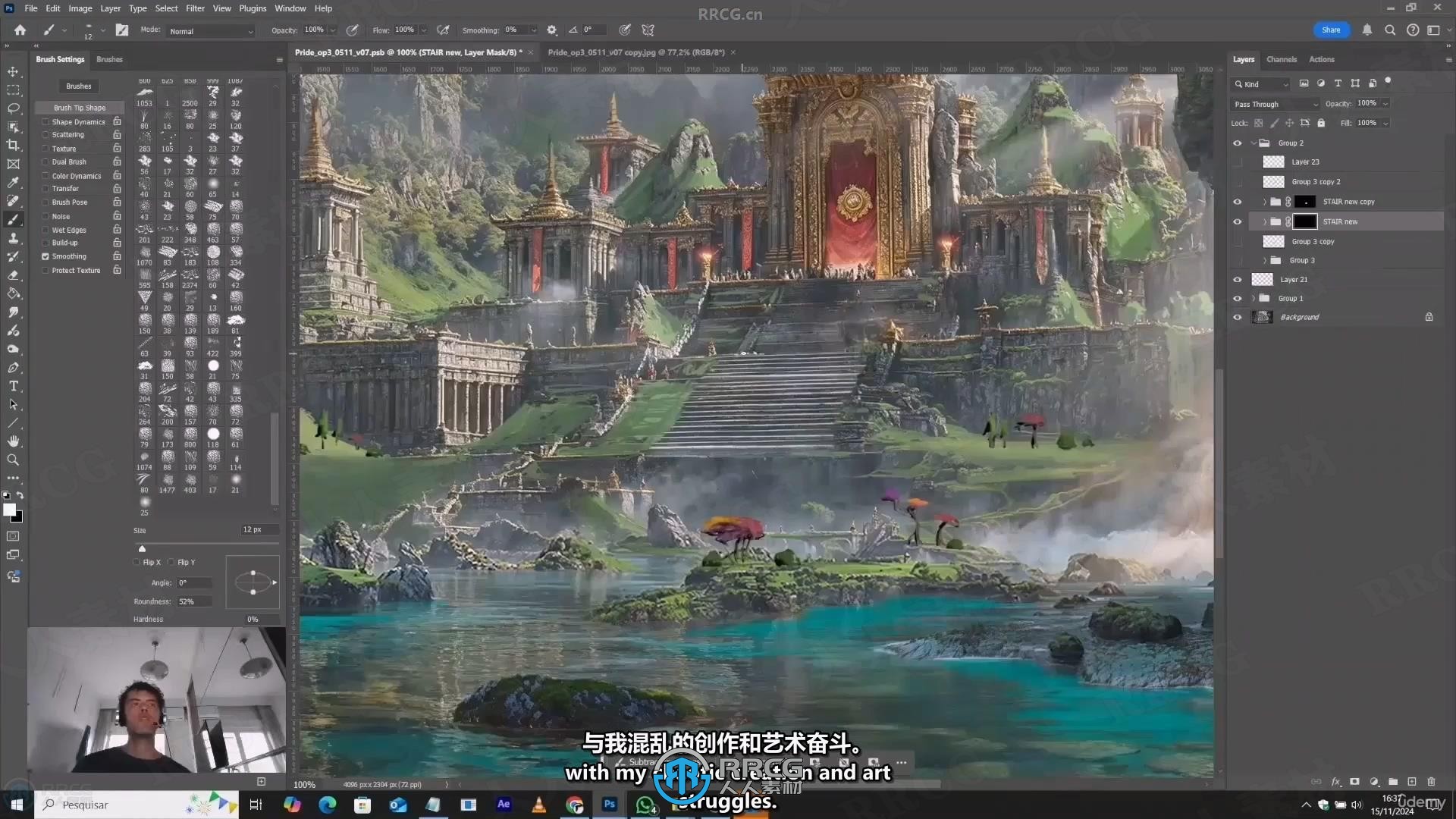
Task: Click the Home icon in options bar
Action: click(20, 30)
